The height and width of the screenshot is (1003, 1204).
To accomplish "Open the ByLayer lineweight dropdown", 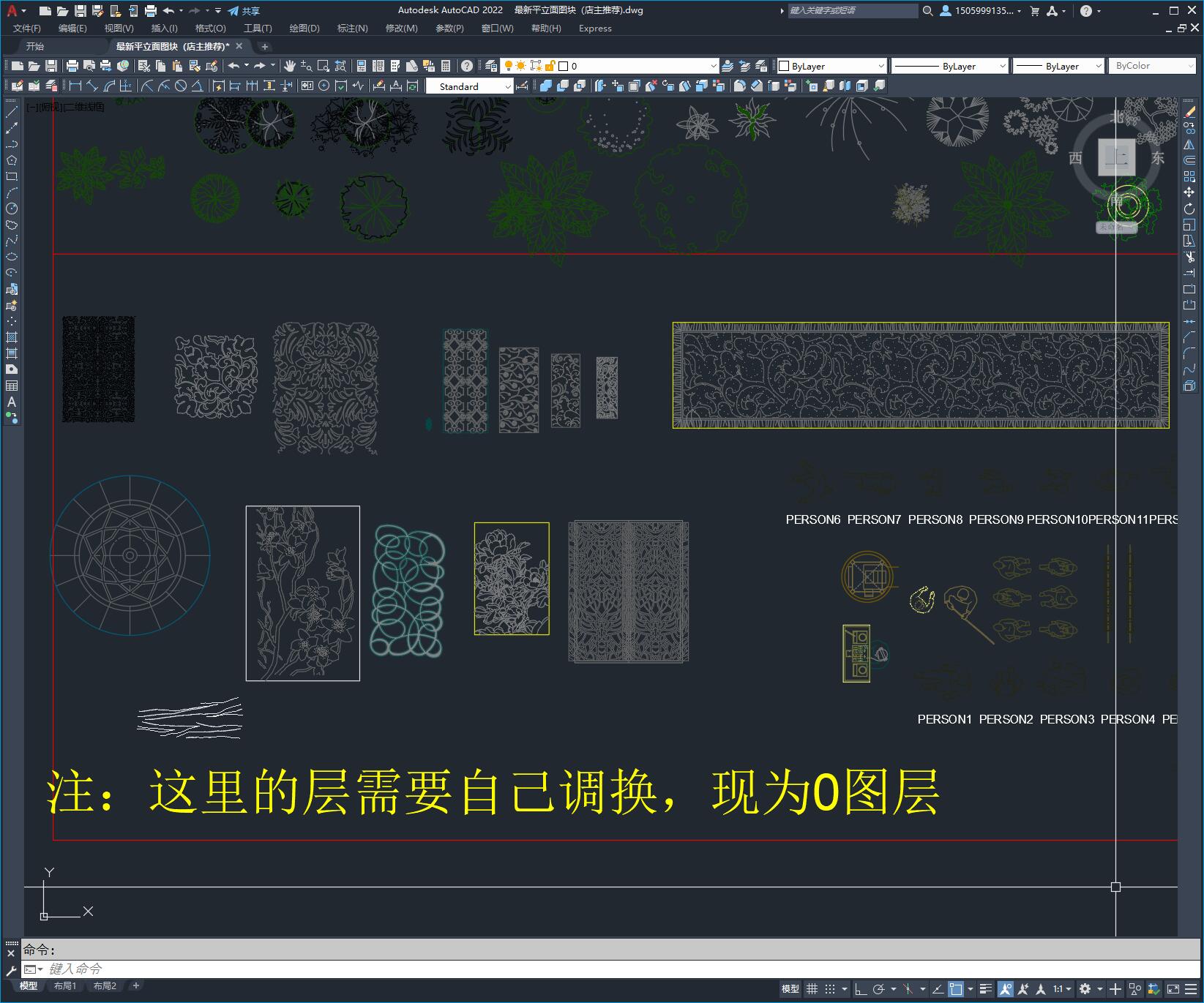I will coord(1058,66).
